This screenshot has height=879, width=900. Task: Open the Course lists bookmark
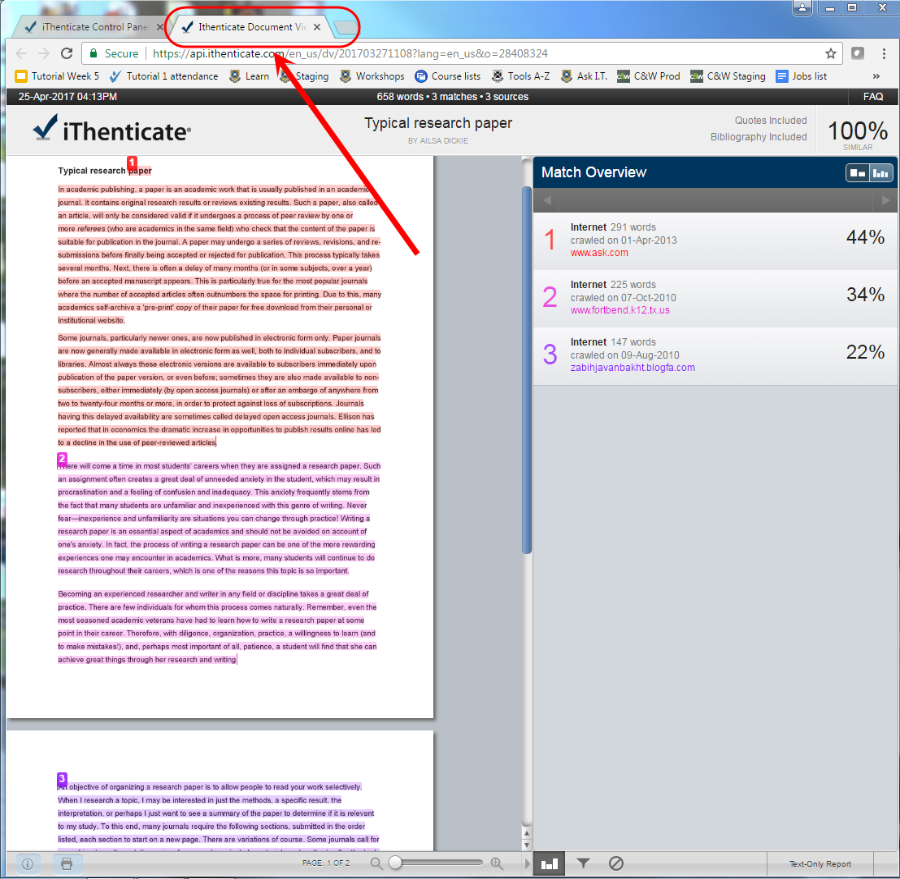[447, 76]
